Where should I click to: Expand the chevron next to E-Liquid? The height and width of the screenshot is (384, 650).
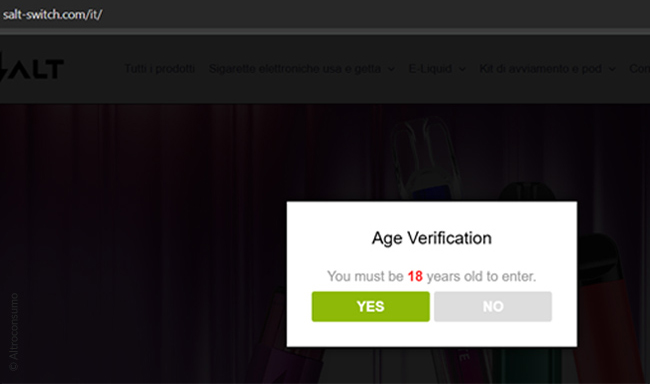point(462,69)
